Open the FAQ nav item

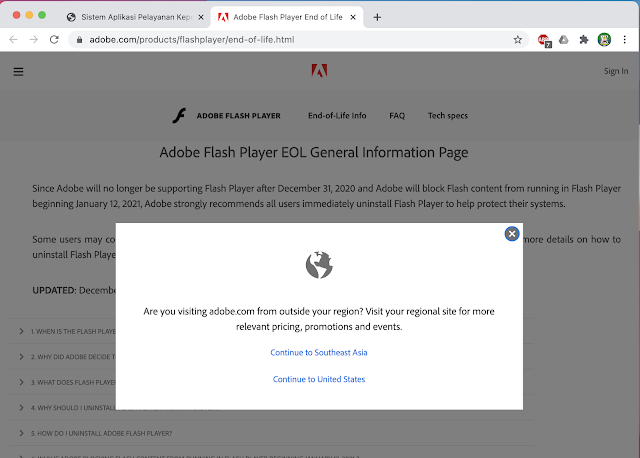(397, 116)
